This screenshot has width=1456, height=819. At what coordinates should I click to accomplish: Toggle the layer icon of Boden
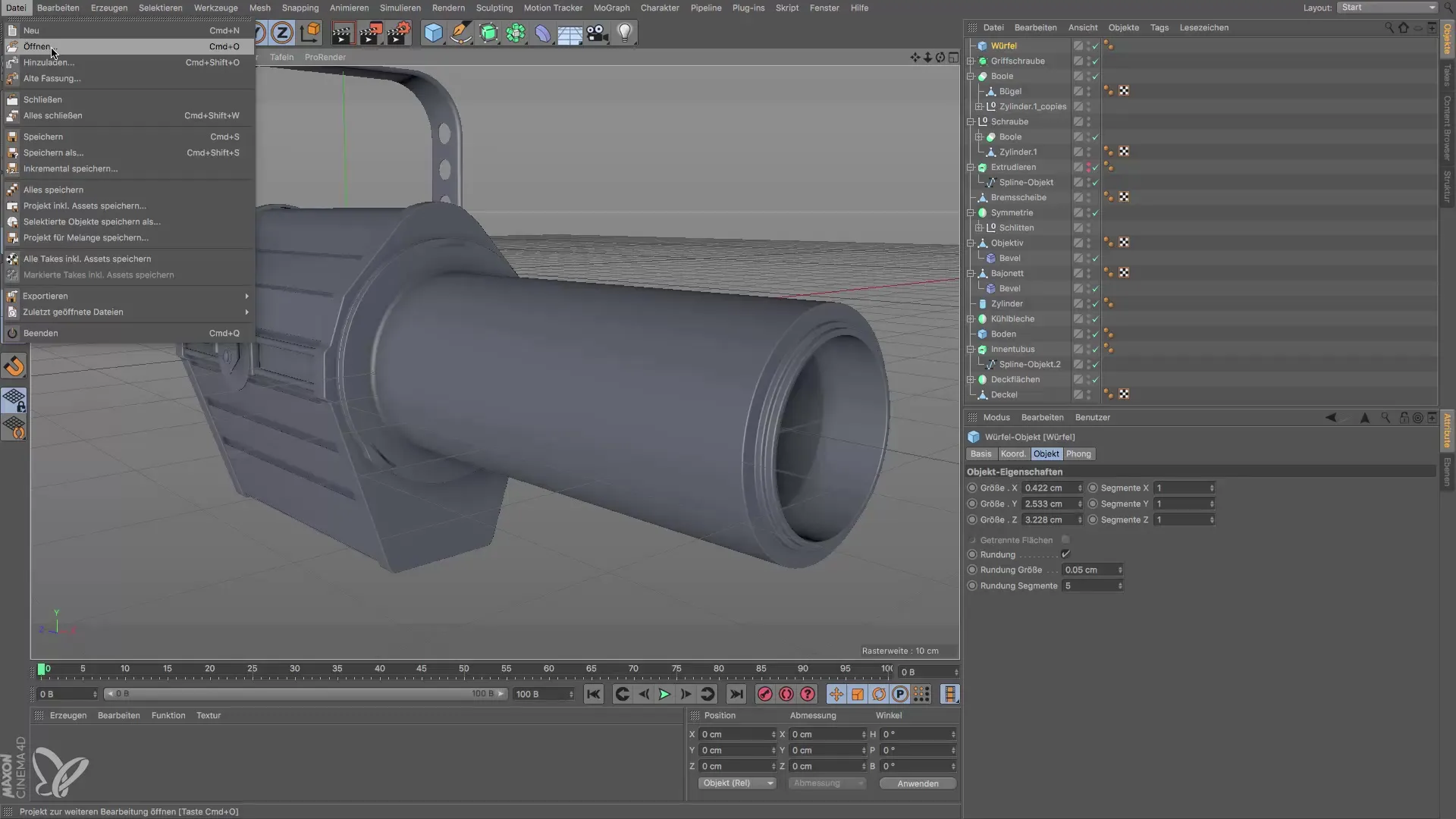pyautogui.click(x=1078, y=334)
